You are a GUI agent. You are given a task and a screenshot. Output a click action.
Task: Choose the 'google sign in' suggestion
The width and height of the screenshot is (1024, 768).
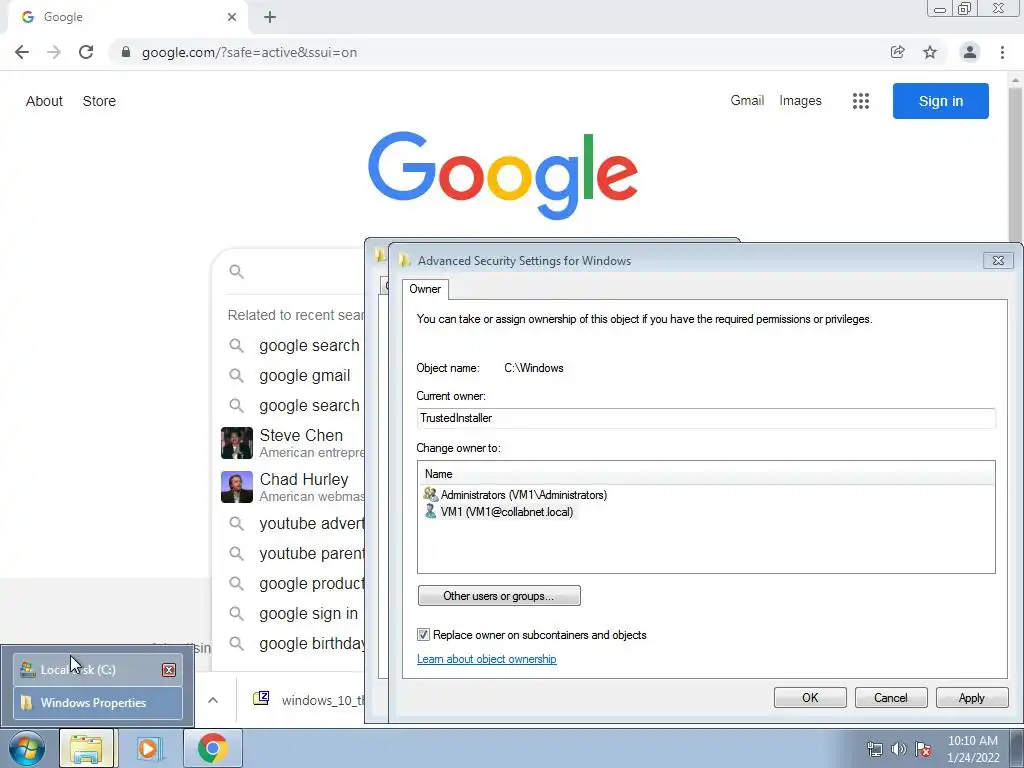click(308, 614)
